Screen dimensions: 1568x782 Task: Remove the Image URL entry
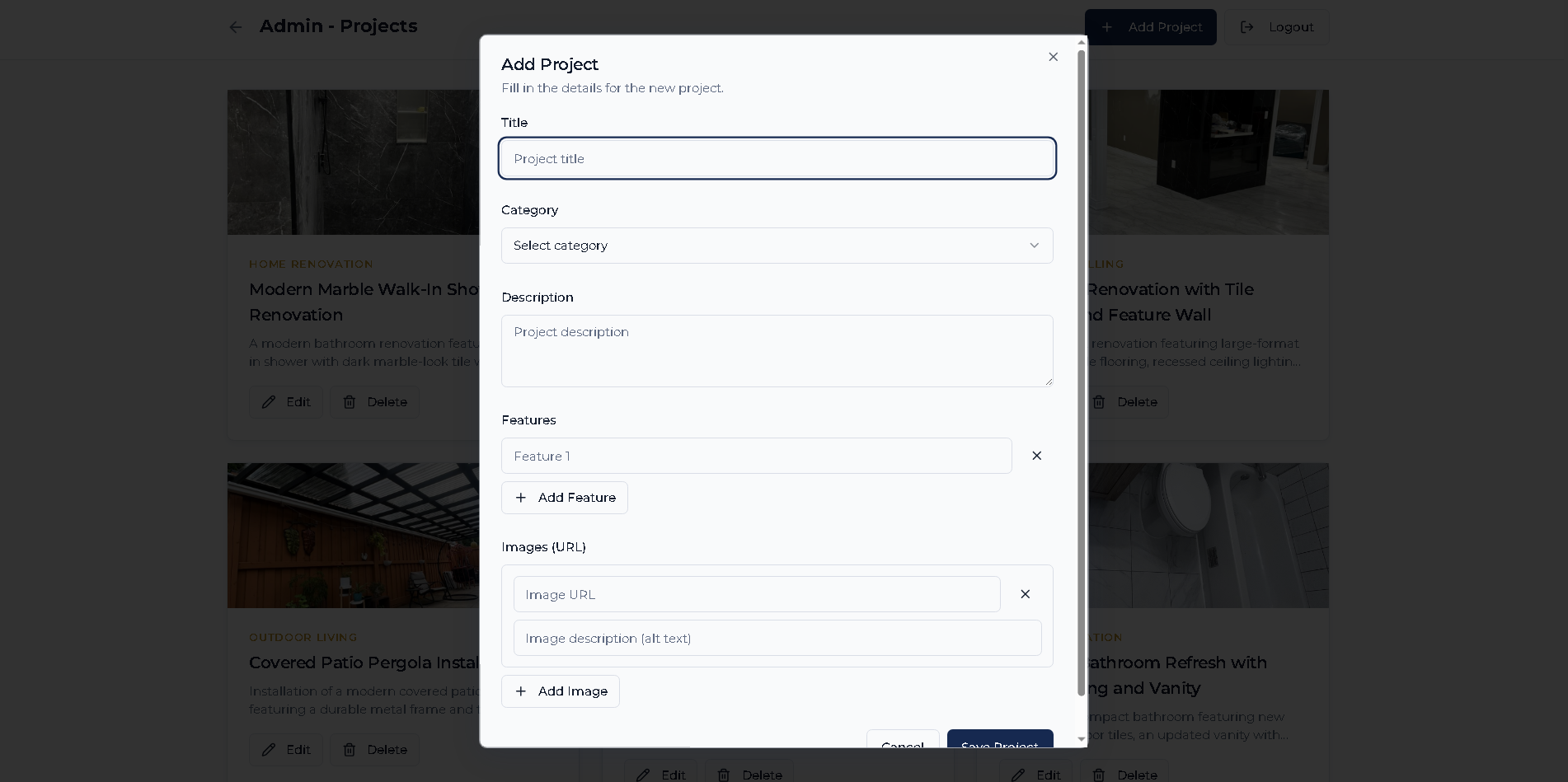click(x=1025, y=594)
